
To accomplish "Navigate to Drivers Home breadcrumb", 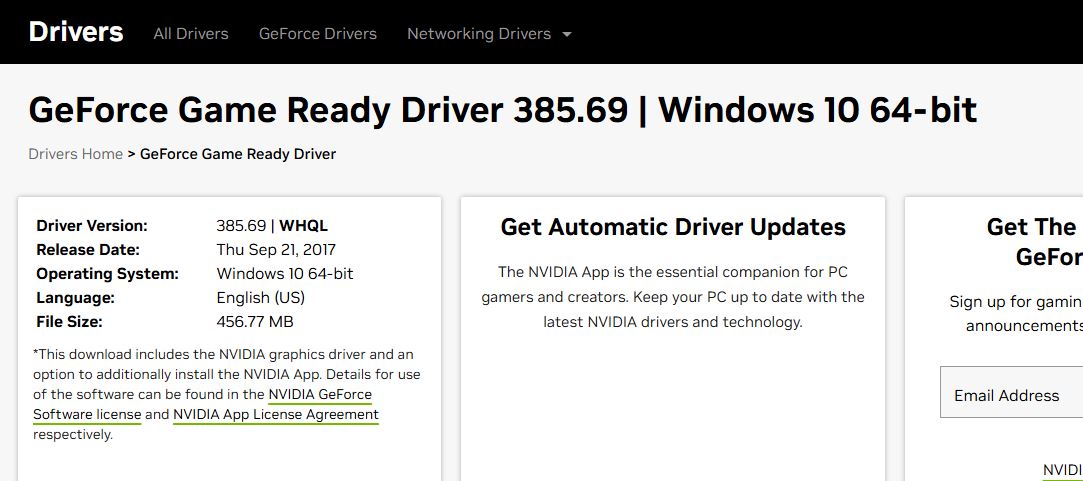I will (75, 153).
